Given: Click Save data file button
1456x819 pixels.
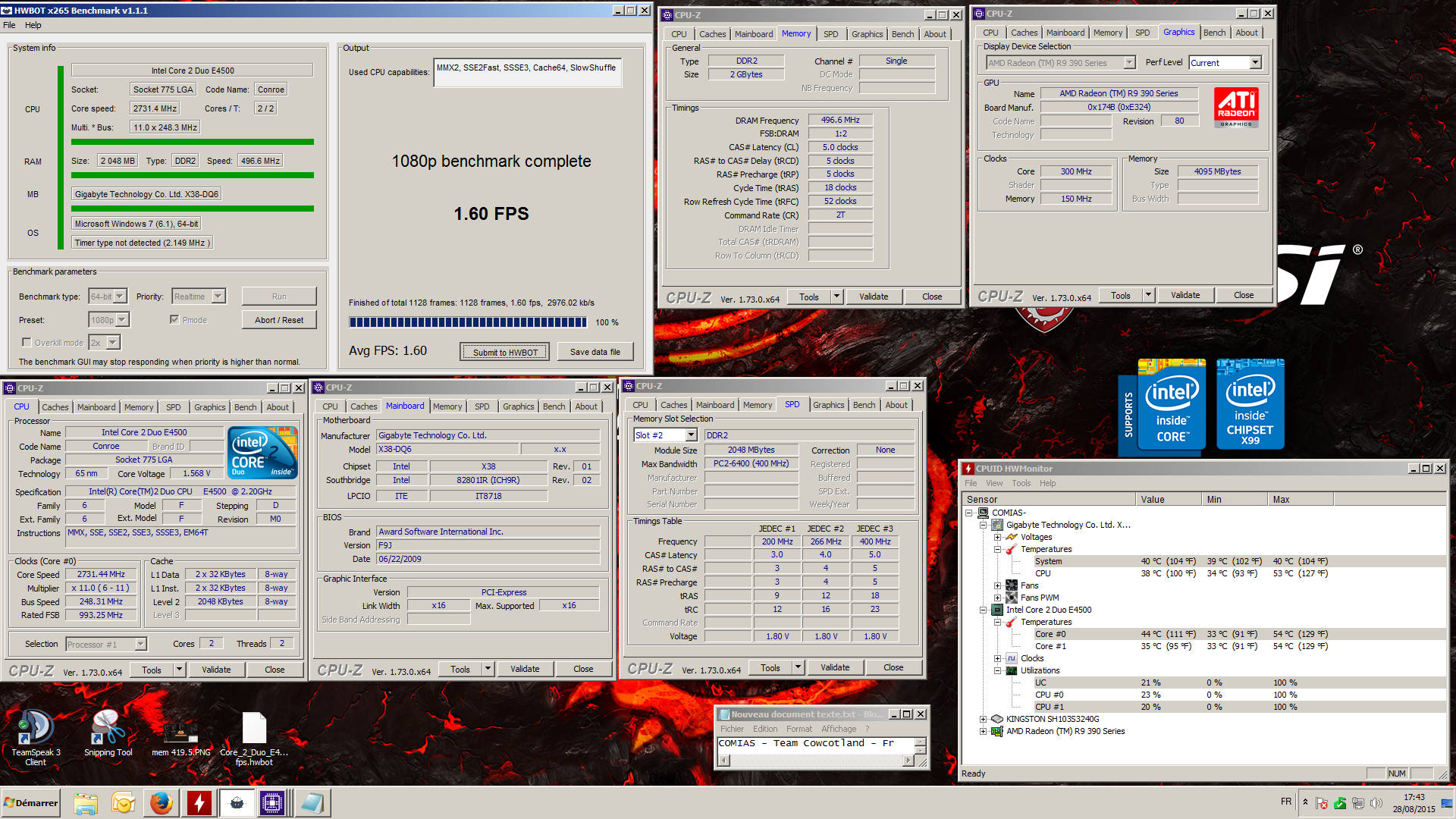Looking at the screenshot, I should [x=595, y=352].
